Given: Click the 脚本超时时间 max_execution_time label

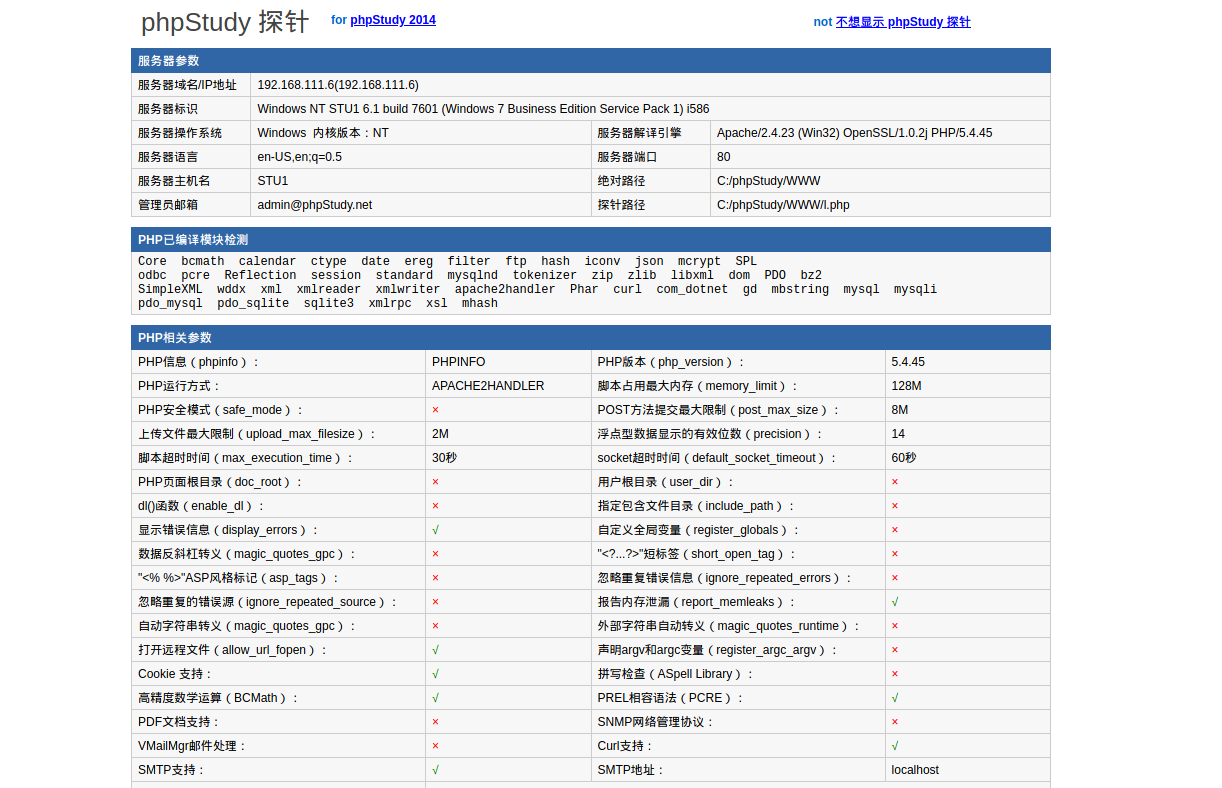Looking at the screenshot, I should (246, 458).
